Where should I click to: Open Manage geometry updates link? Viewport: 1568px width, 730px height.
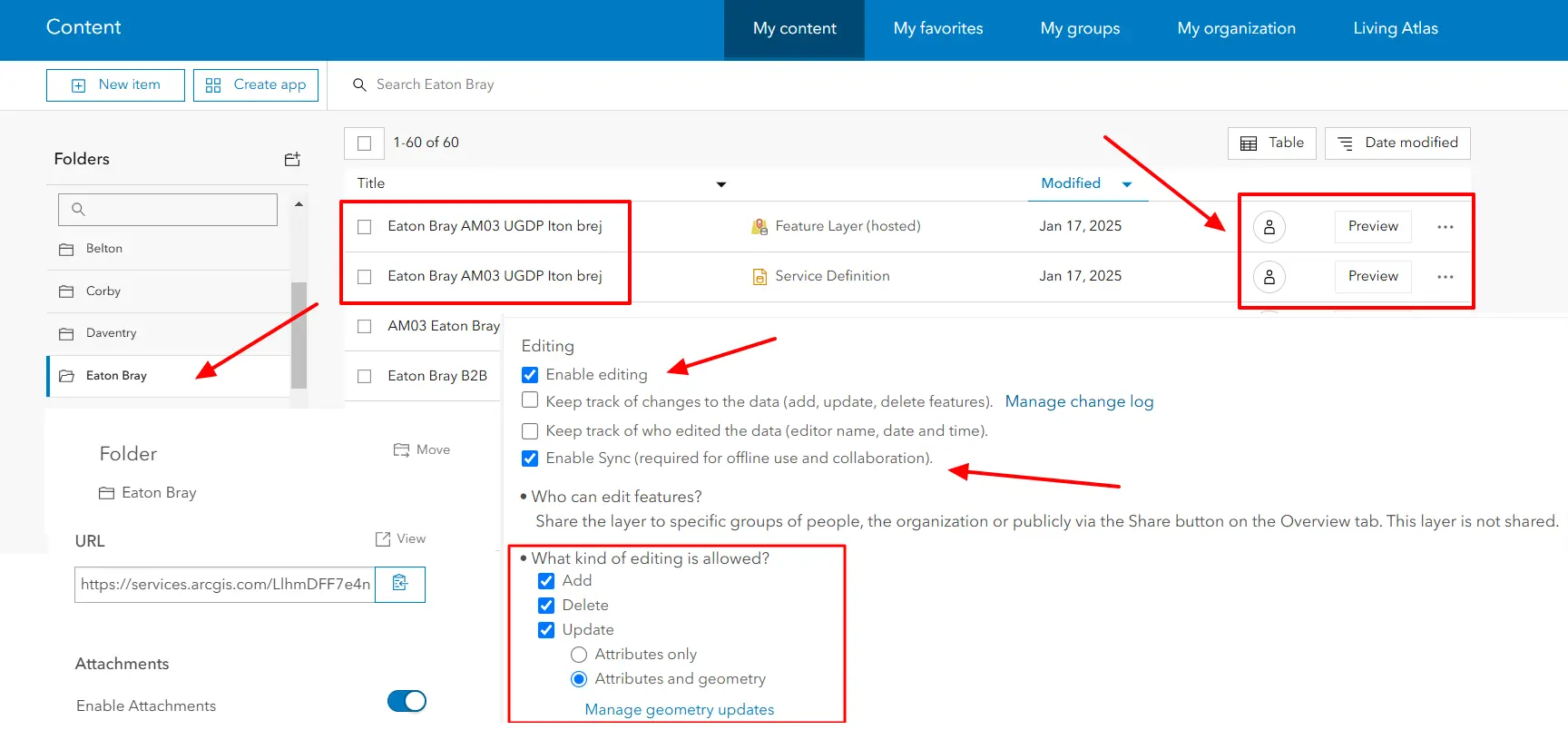[x=679, y=710]
